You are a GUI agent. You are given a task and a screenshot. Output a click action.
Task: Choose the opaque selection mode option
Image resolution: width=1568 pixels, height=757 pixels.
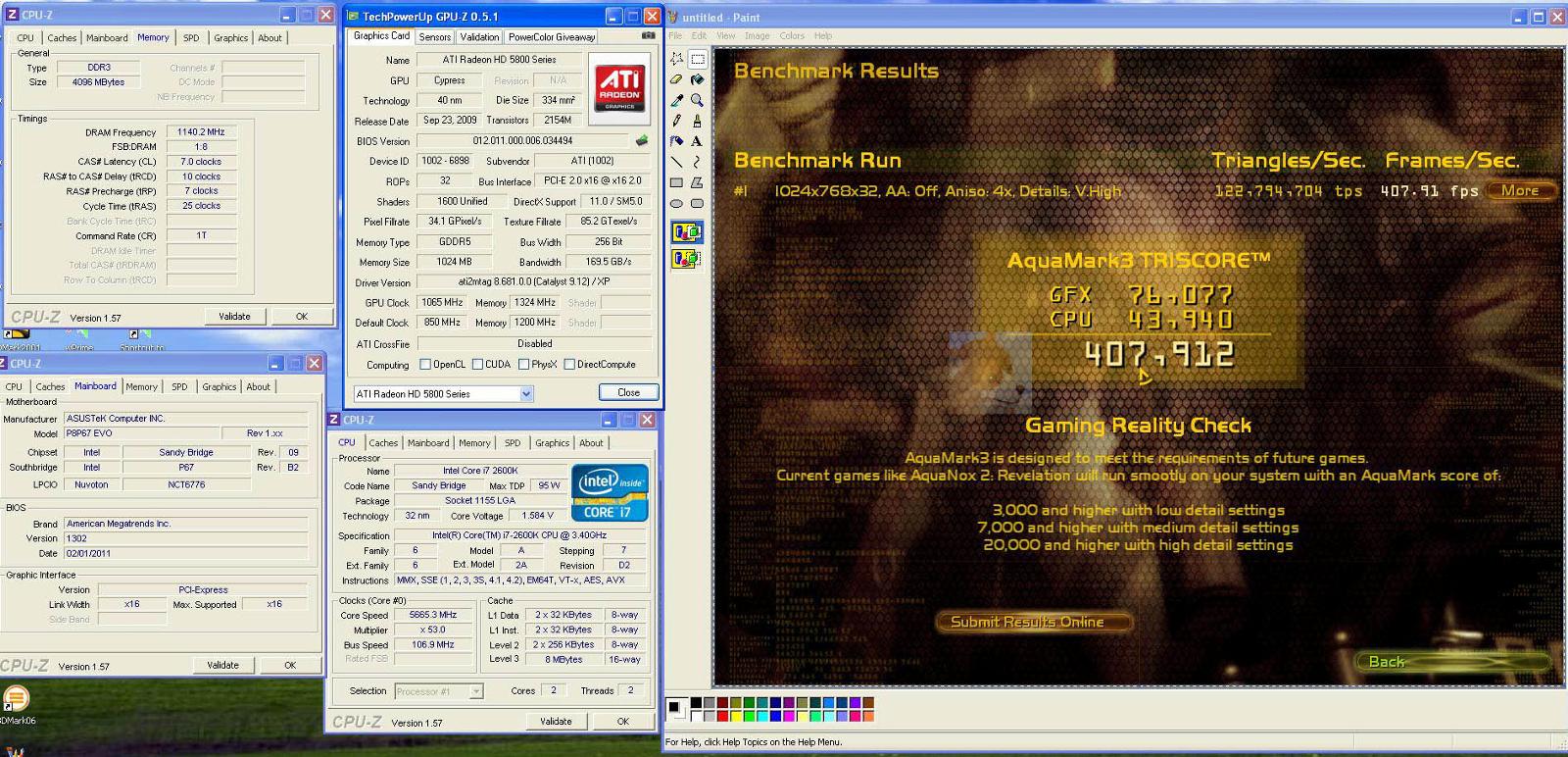pos(687,232)
